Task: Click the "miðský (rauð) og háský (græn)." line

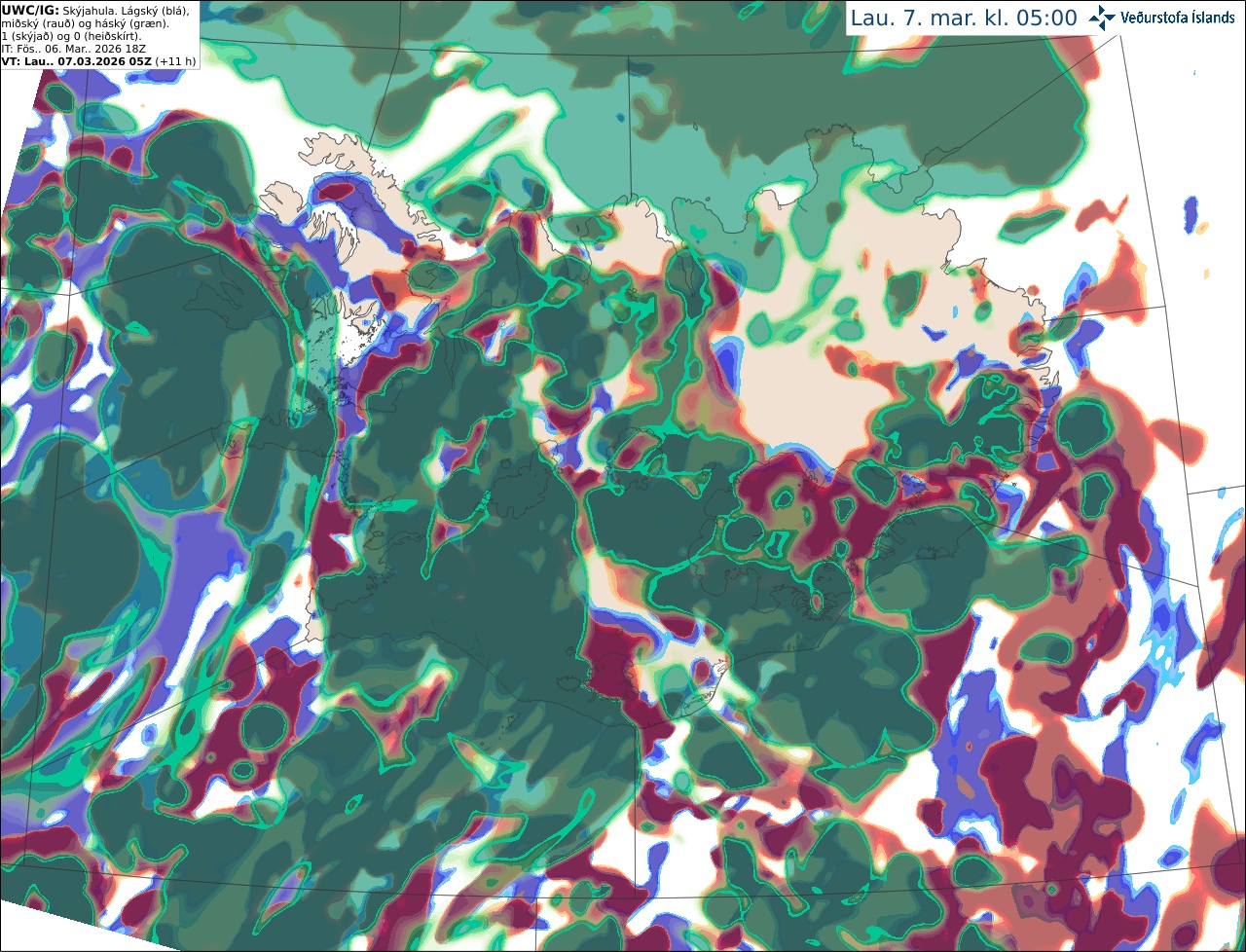Action: pyautogui.click(x=86, y=24)
